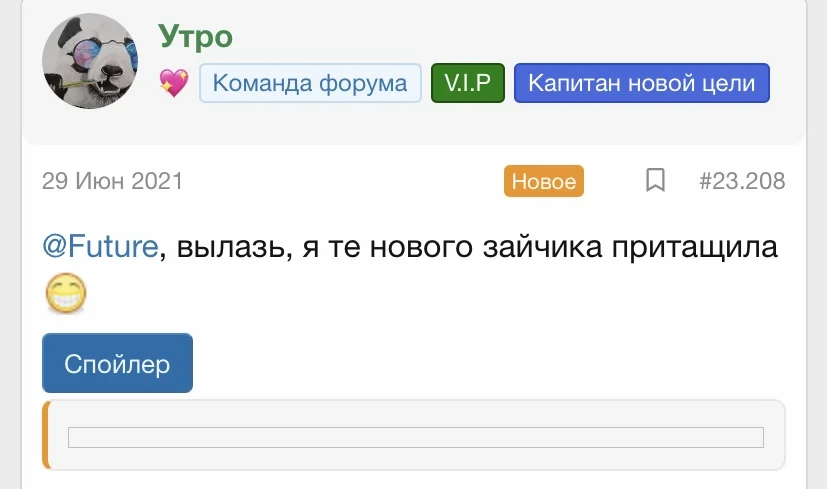Click the word вылазь in the post text
Viewport: 827px width, 489px height.
[x=228, y=246]
